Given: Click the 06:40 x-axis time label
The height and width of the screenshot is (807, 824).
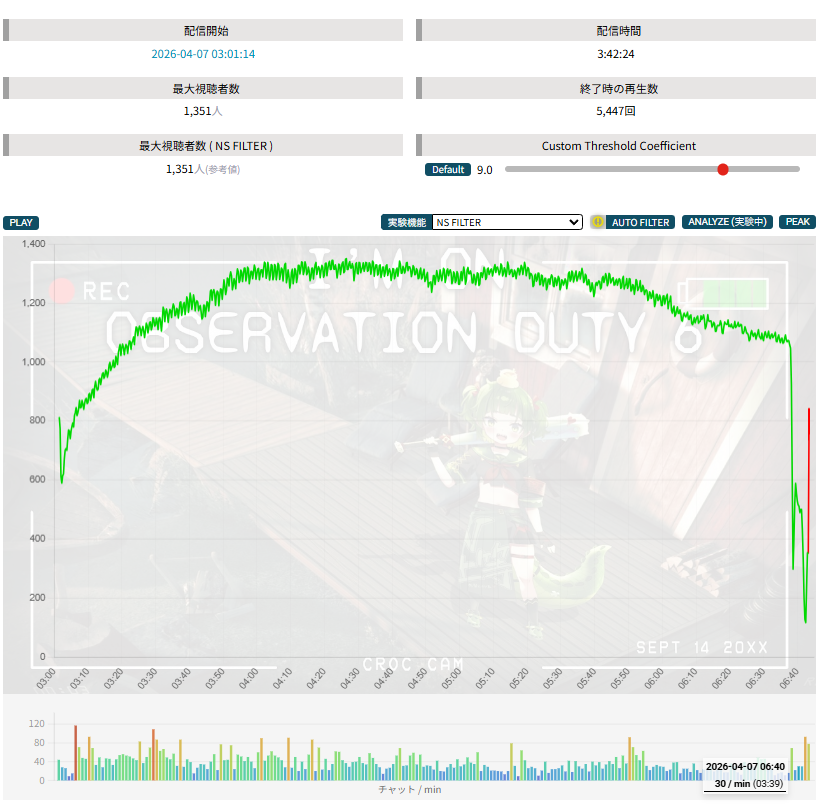Looking at the screenshot, I should tap(789, 678).
